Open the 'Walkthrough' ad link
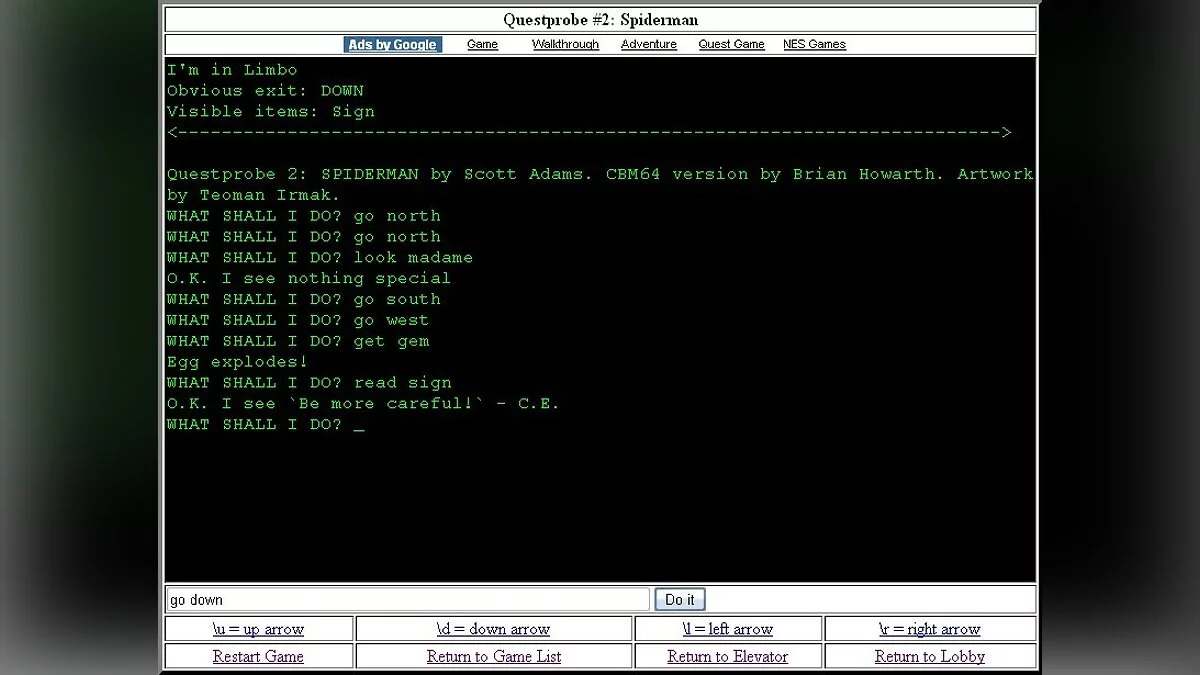This screenshot has height=675, width=1200. pos(565,44)
